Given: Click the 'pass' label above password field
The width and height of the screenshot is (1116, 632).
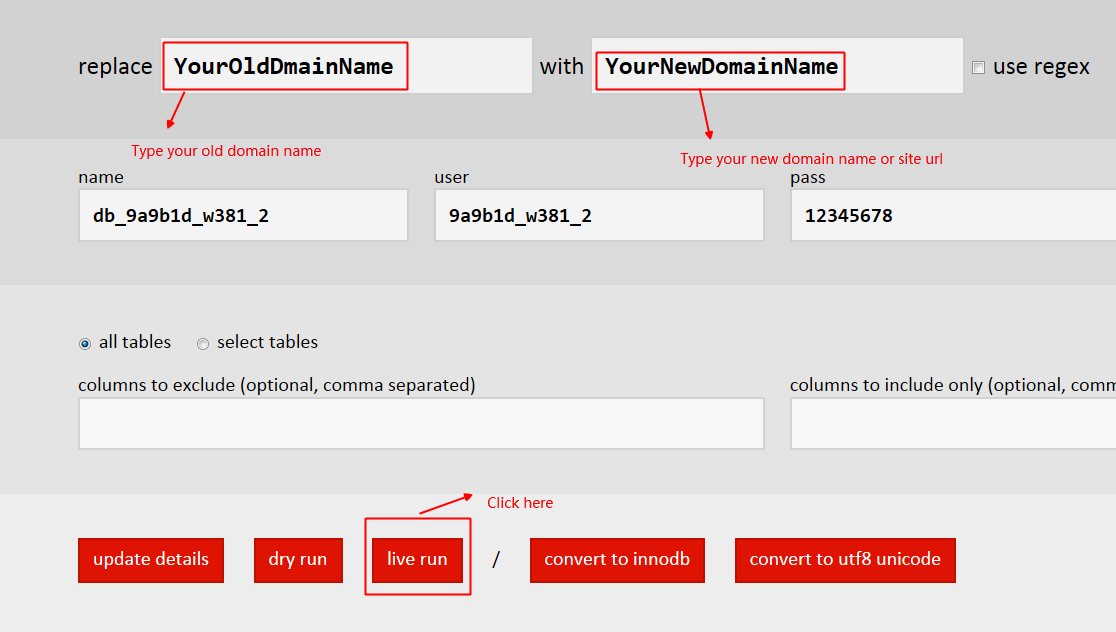Looking at the screenshot, I should click(808, 178).
